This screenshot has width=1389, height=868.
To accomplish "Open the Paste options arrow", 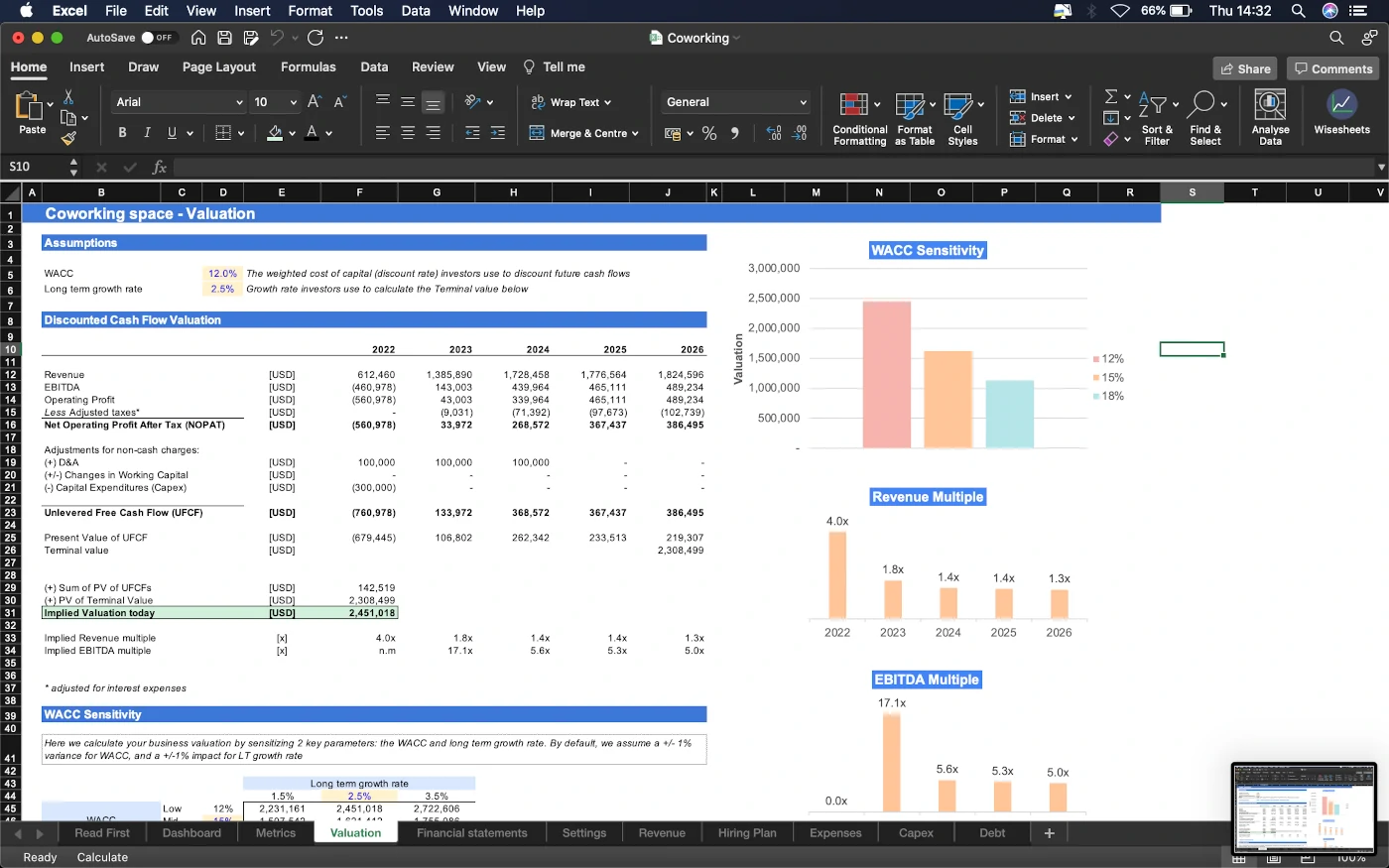I will 51,102.
